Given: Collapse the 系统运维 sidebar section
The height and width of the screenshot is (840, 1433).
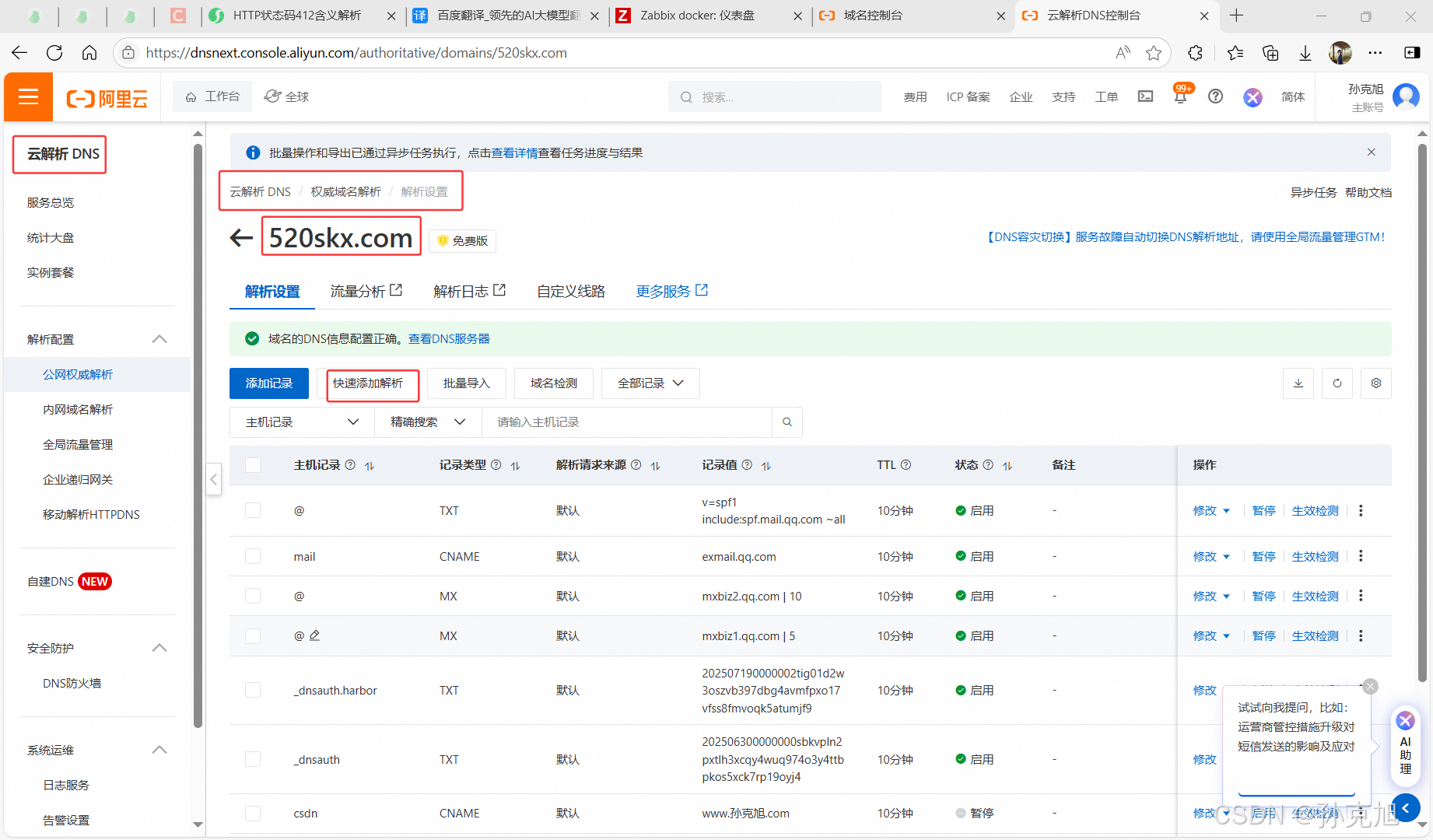Looking at the screenshot, I should 159,750.
